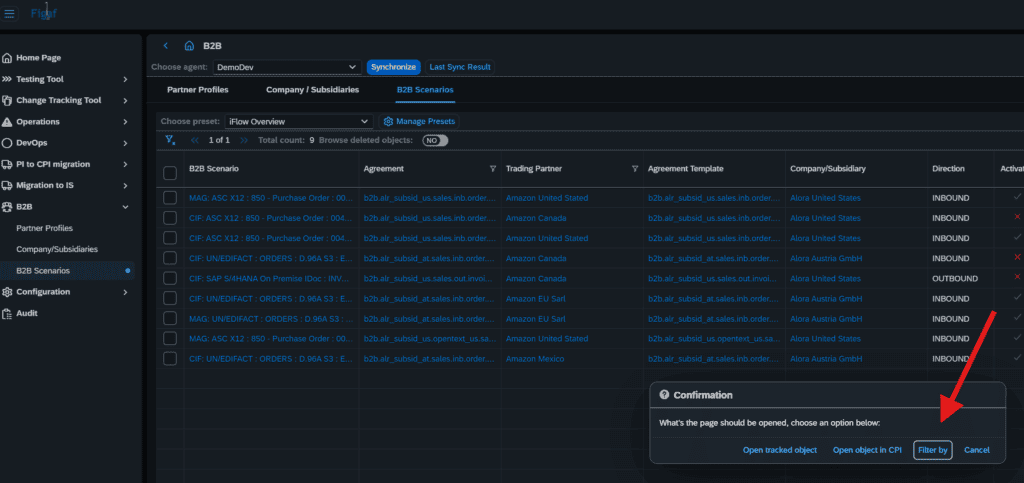1024x483 pixels.
Task: Click the activated checkmark in the first MAG row
Action: tap(1017, 197)
